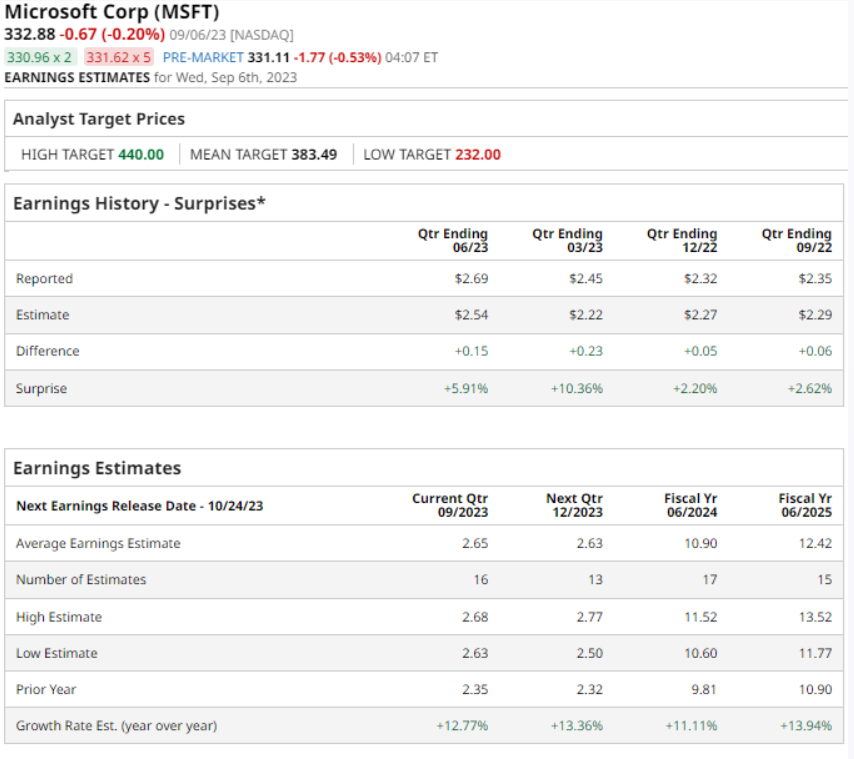Select number of estimates 13

point(595,580)
